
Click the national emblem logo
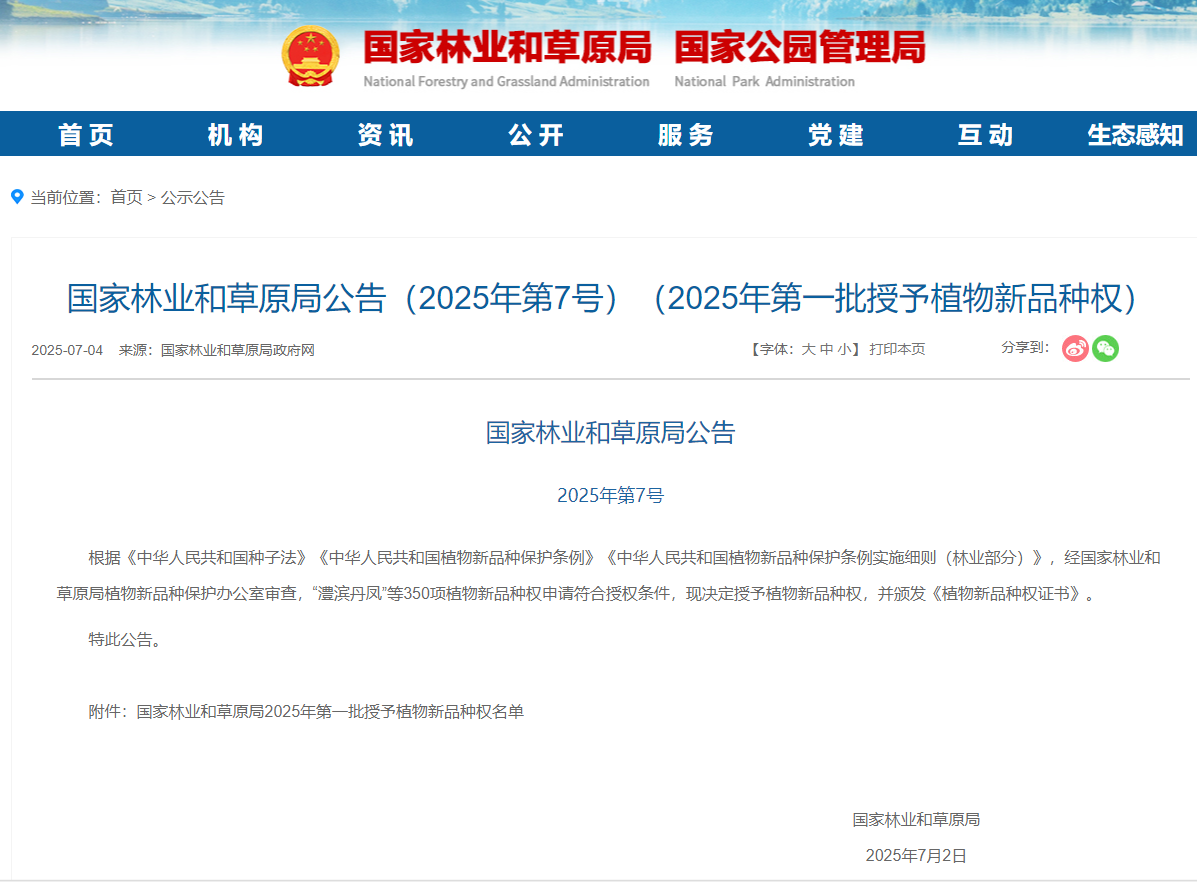[x=310, y=56]
